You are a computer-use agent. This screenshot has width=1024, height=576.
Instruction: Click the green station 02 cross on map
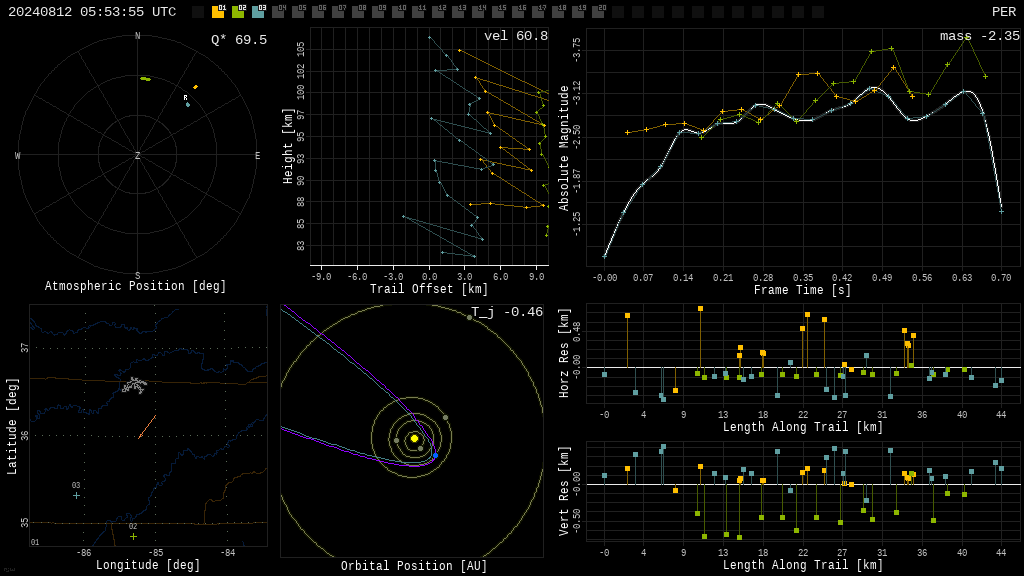[133, 537]
